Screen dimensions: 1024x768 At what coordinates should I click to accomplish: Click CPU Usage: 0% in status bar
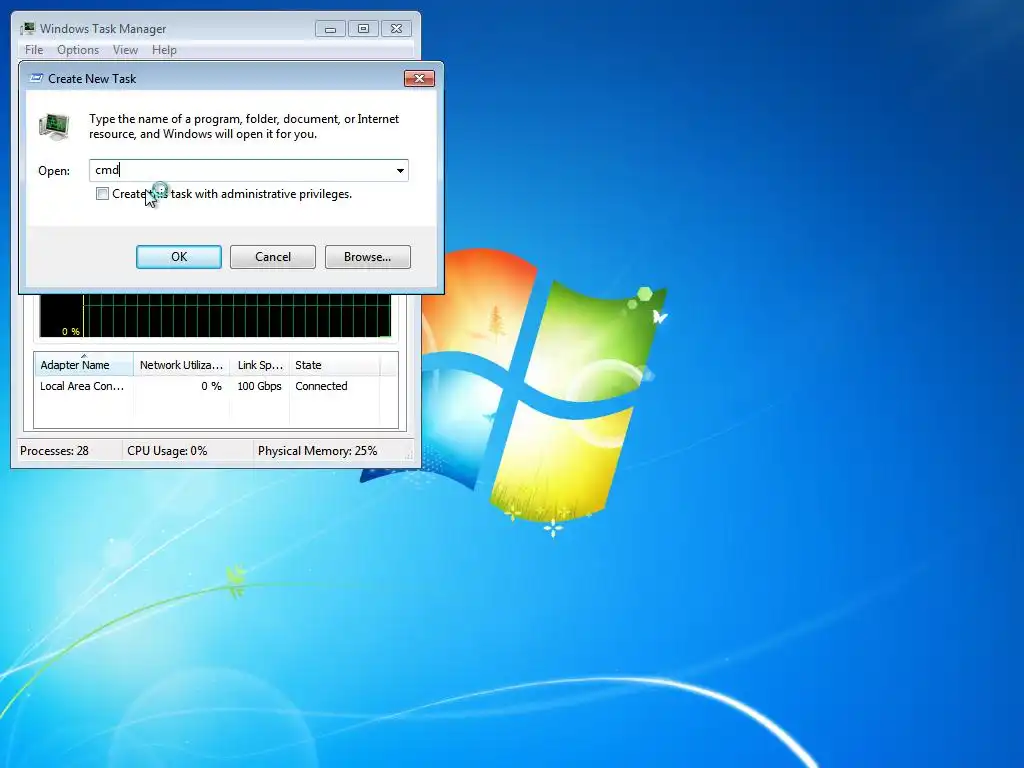167,451
